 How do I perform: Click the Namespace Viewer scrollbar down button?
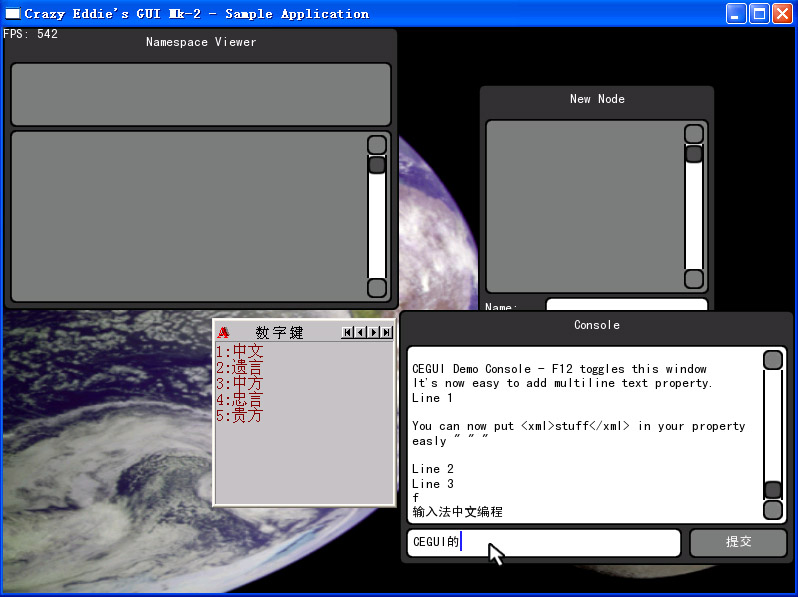click(x=377, y=288)
